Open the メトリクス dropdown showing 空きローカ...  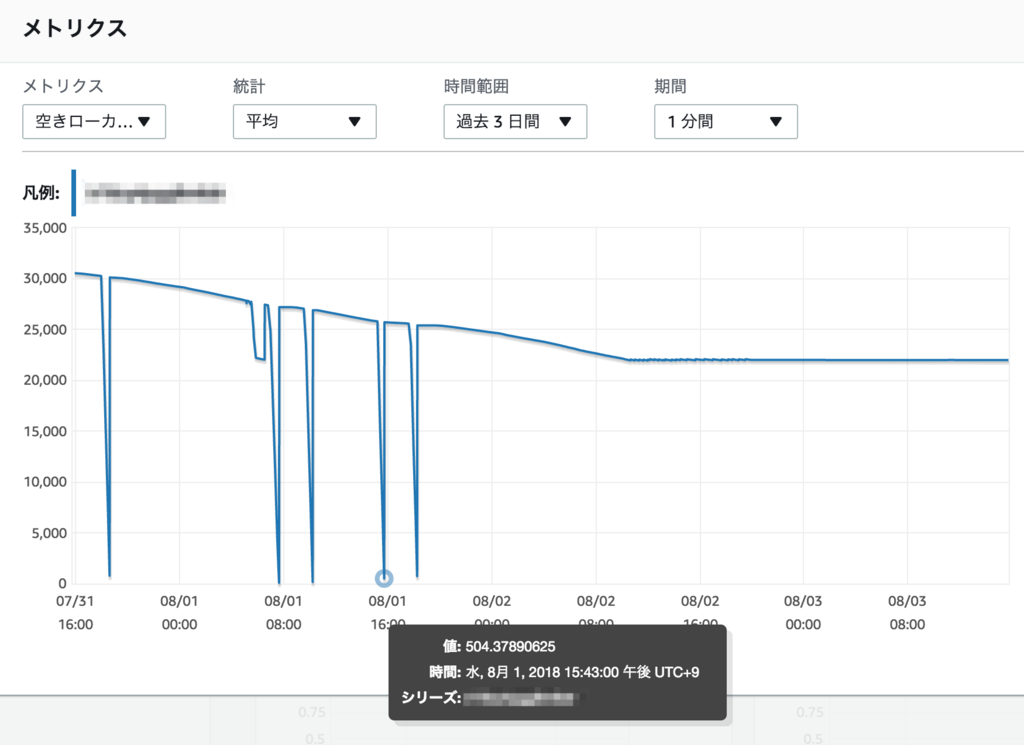tap(94, 121)
